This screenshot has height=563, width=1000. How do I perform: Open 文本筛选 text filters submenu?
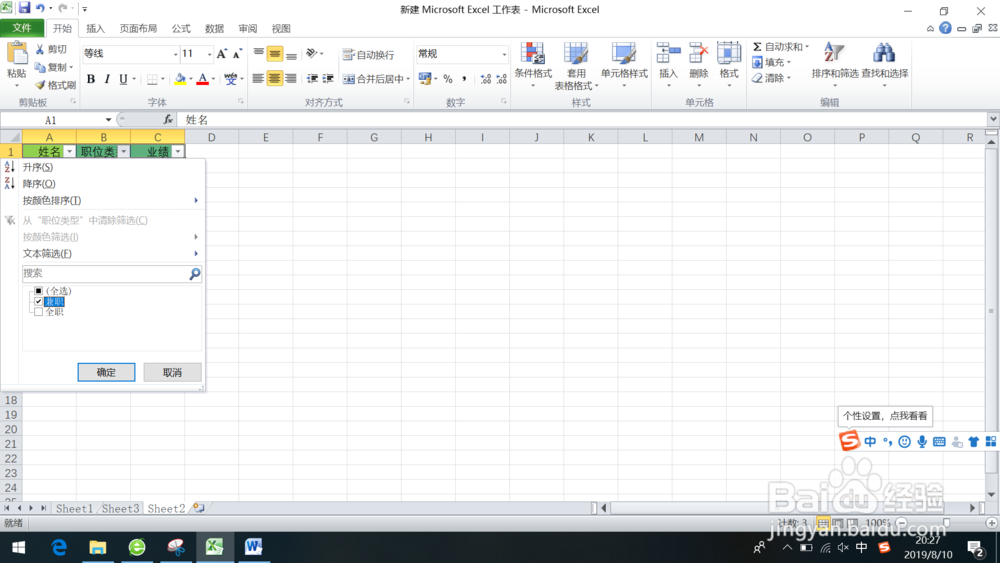(103, 254)
